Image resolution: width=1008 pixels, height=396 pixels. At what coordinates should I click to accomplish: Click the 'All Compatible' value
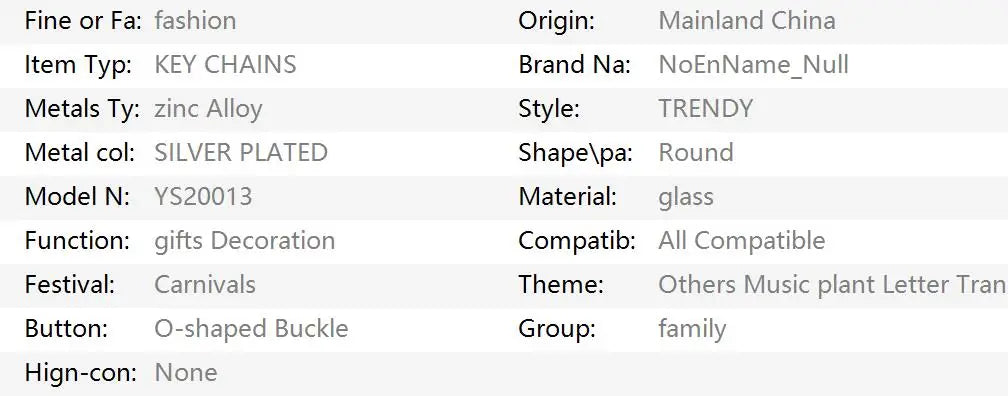(742, 241)
